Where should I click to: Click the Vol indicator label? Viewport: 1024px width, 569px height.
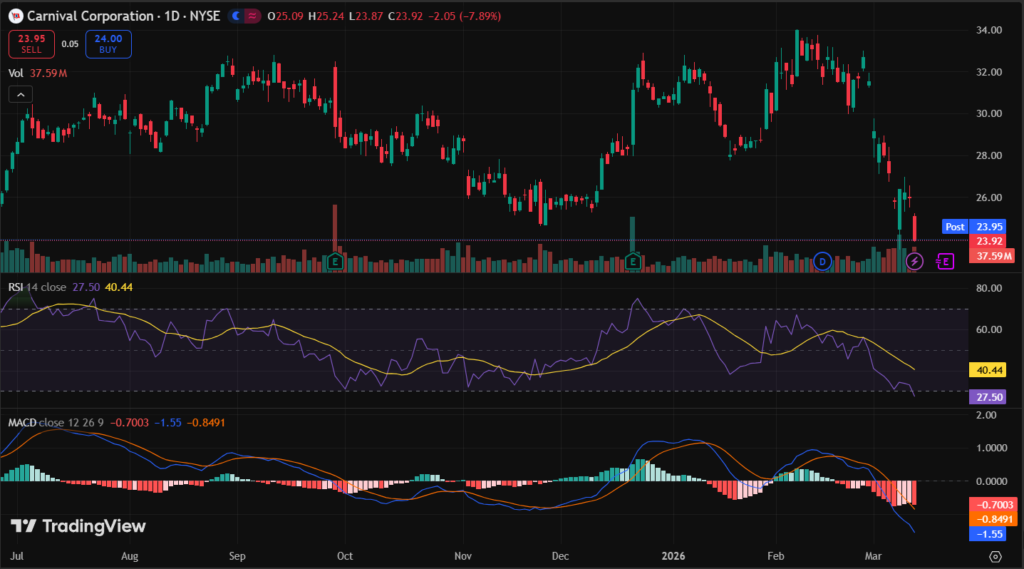(16, 72)
